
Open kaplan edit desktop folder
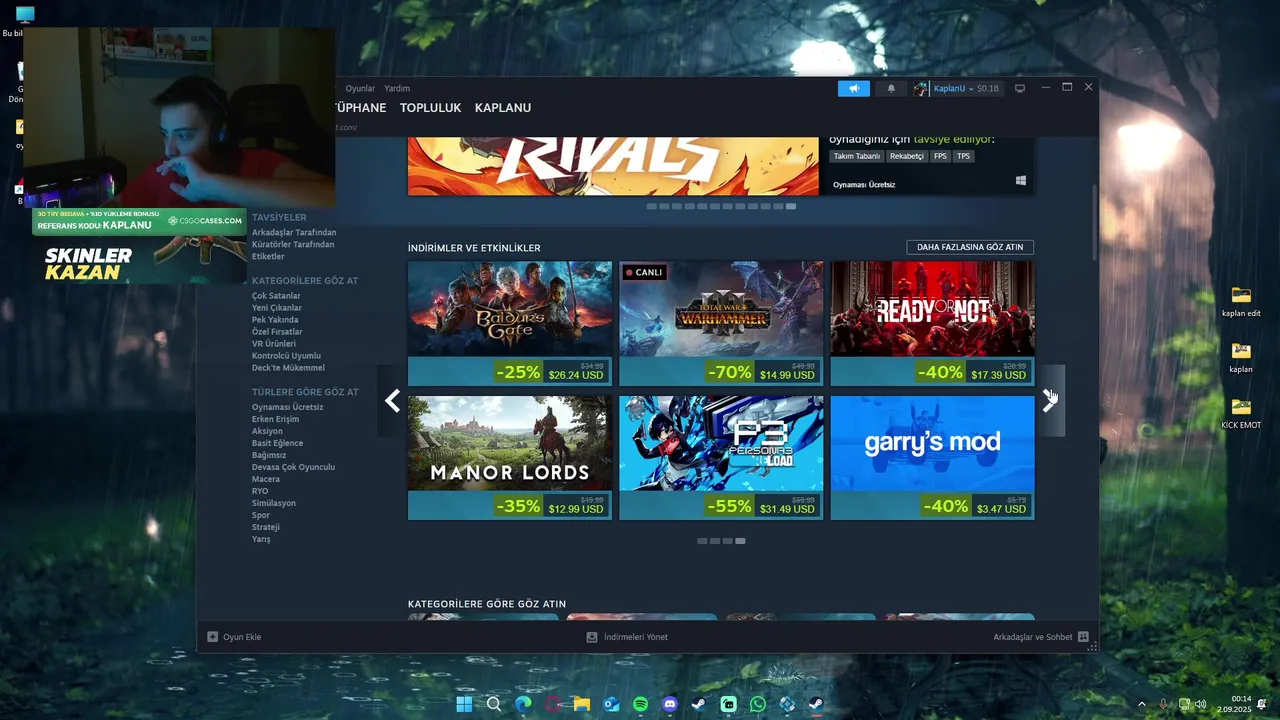(x=1241, y=302)
